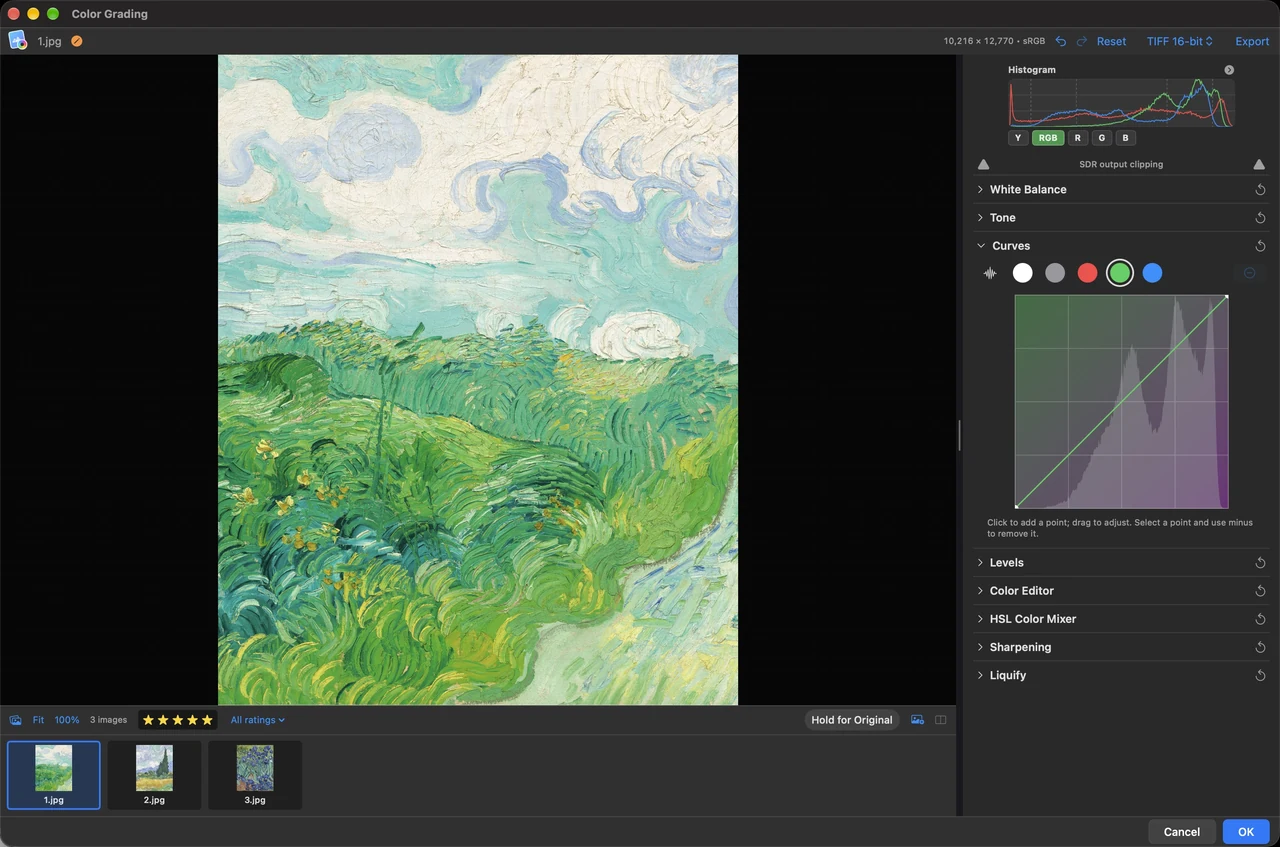Open the 3.jpg thumbnail
The image size is (1280, 847).
[255, 775]
